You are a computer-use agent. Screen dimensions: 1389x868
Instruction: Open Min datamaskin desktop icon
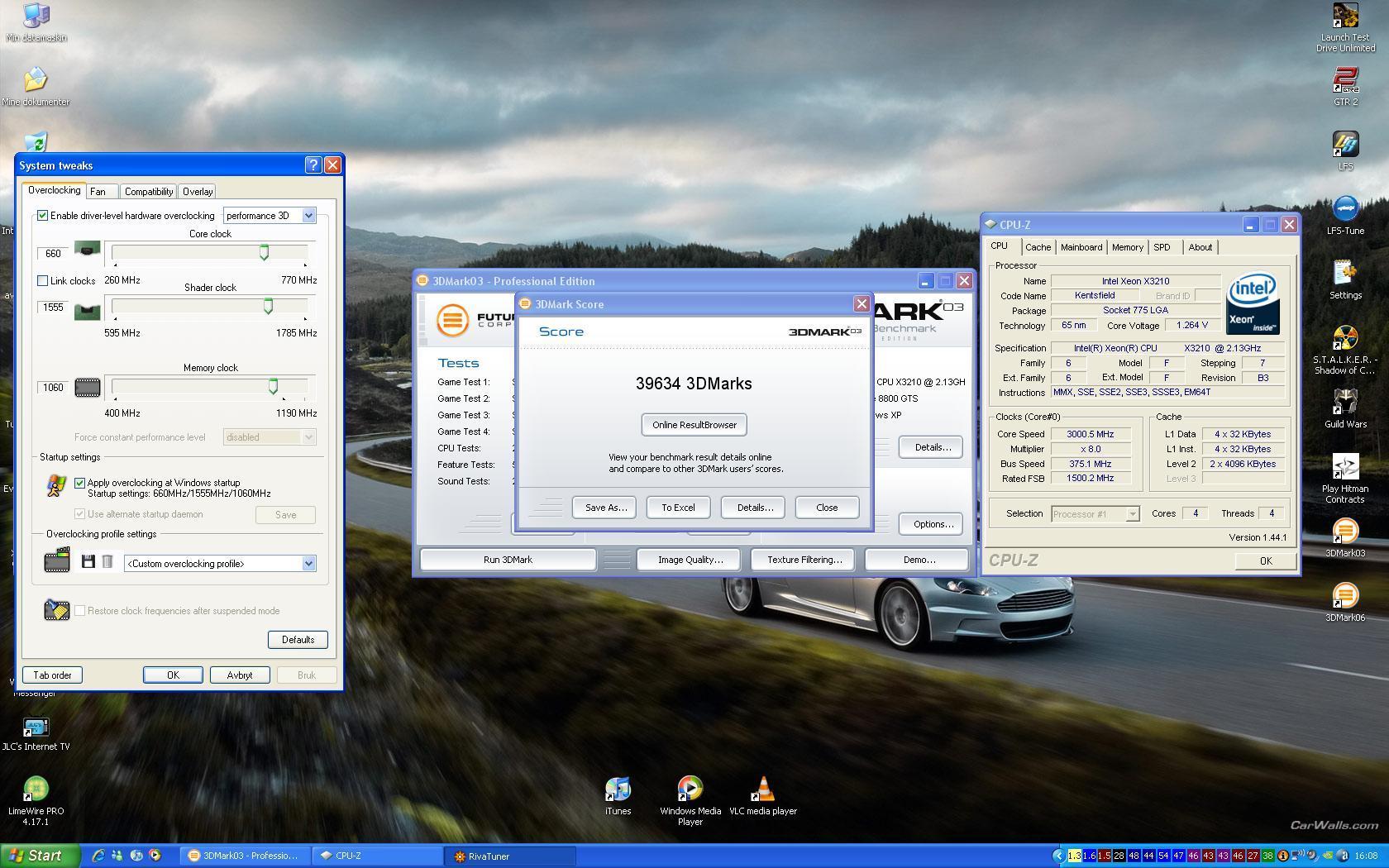(x=36, y=22)
